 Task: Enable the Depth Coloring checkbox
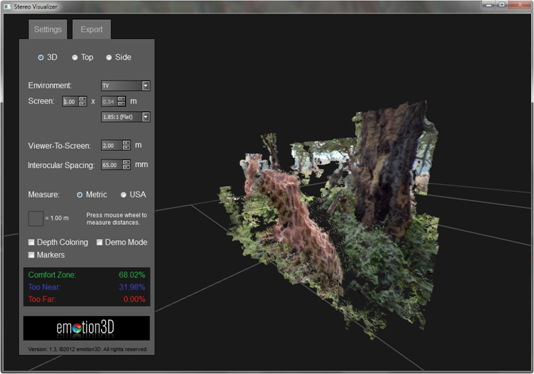point(31,242)
